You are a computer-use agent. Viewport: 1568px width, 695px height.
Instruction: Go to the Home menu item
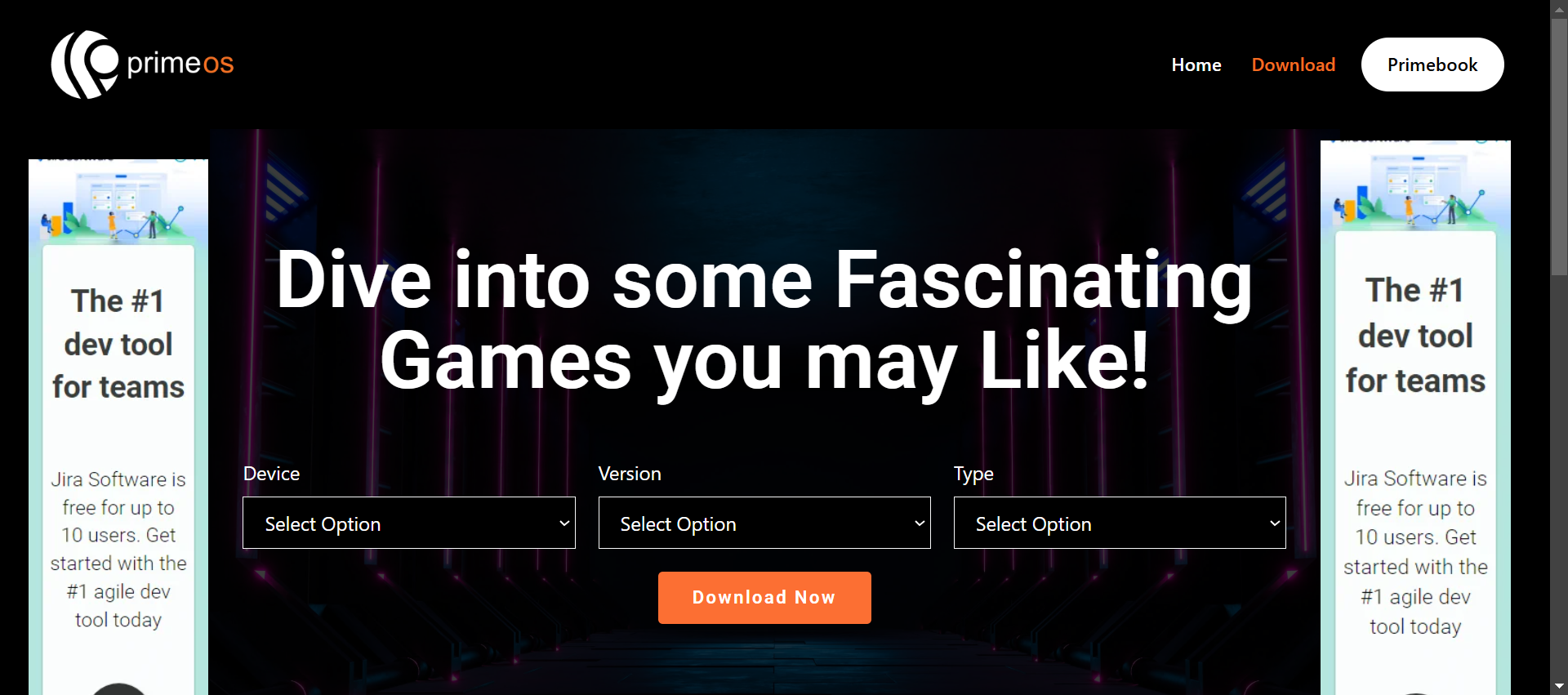(x=1196, y=65)
